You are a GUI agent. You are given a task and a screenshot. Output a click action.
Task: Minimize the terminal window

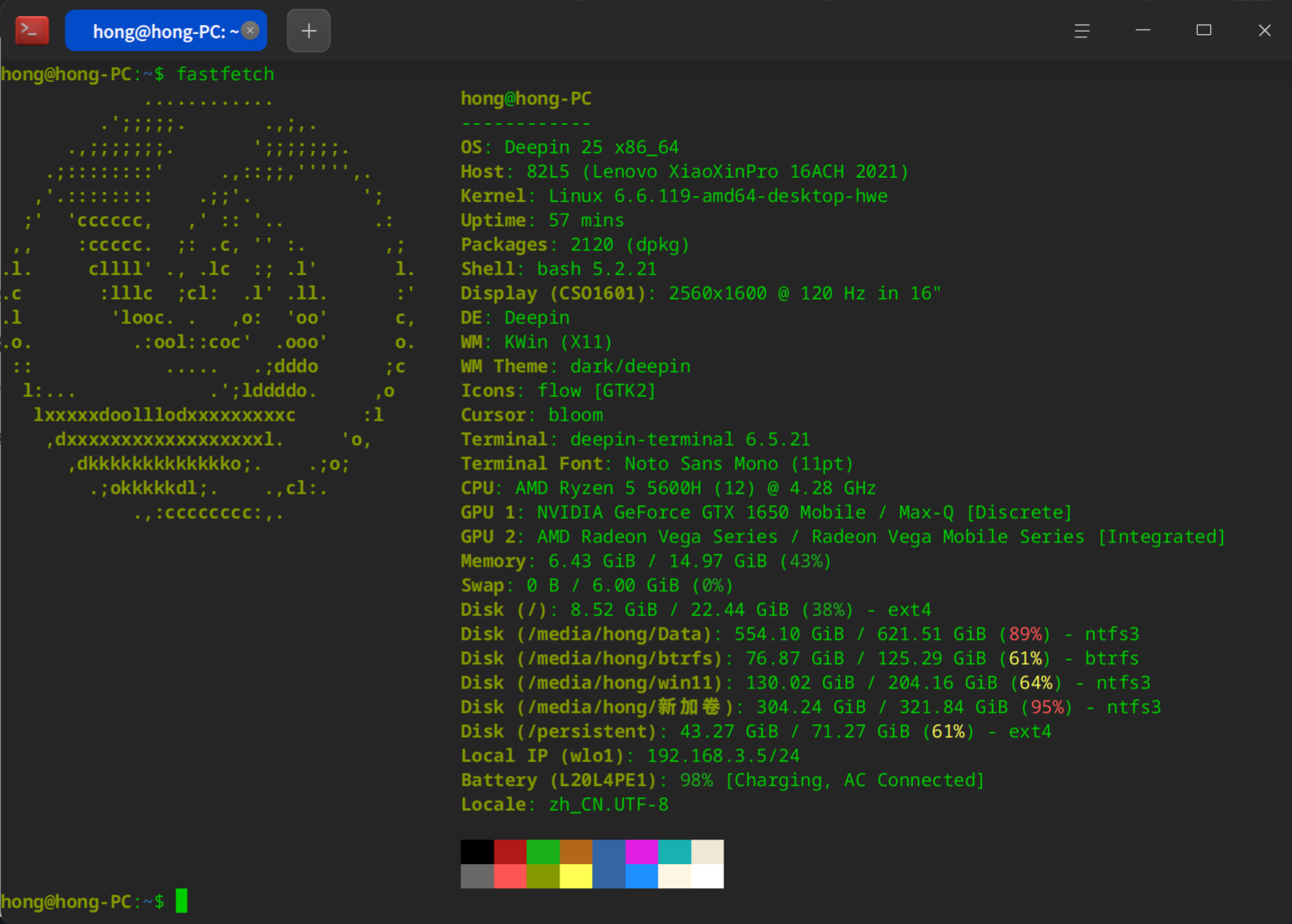(x=1143, y=31)
